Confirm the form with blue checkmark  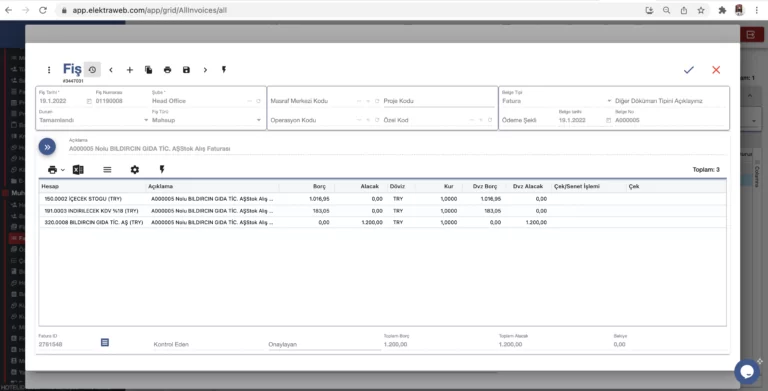point(689,70)
